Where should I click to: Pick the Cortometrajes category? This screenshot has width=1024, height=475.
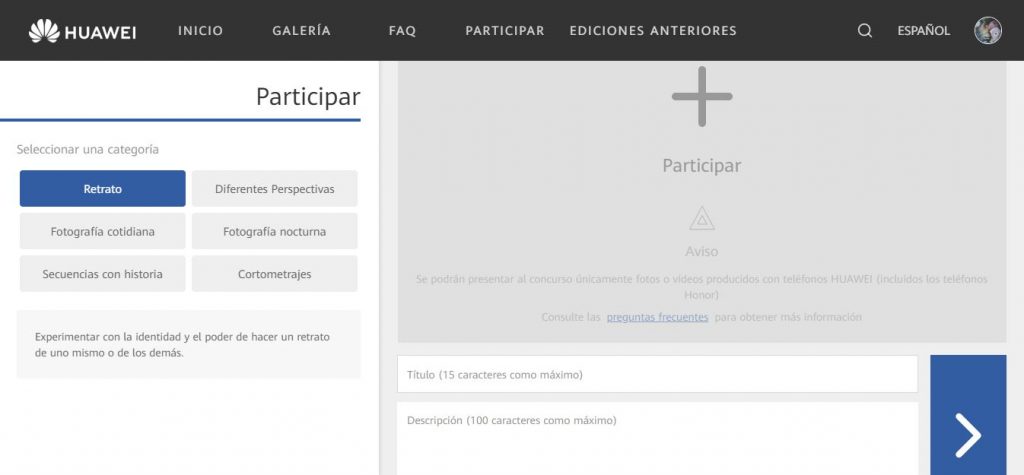tap(274, 274)
